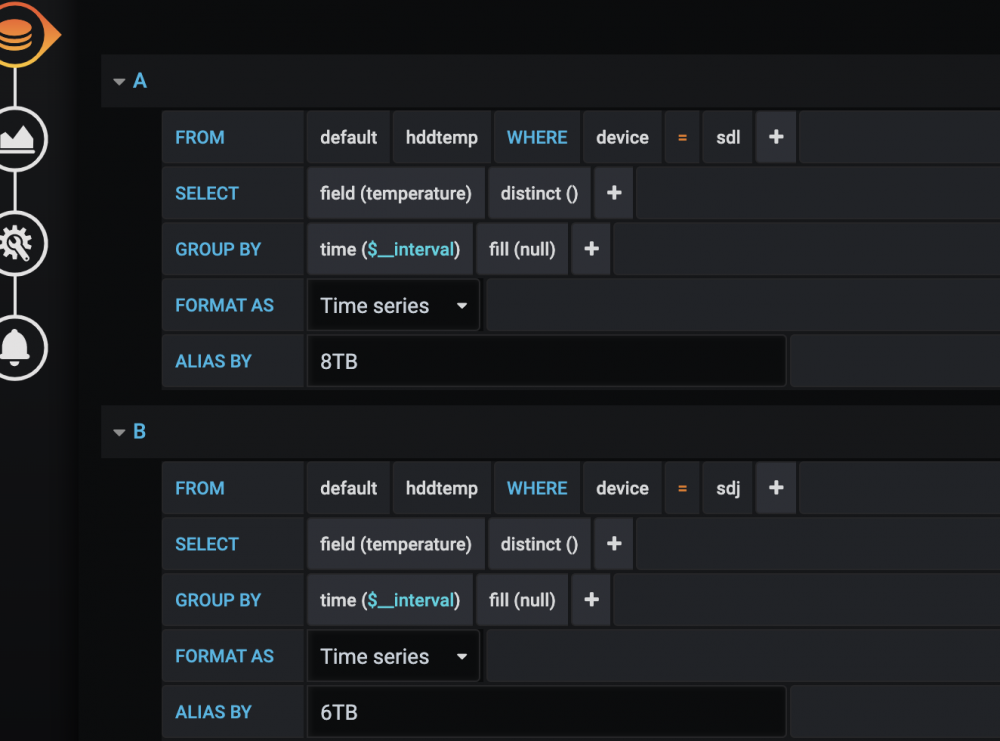Add WHERE condition plus in query B
This screenshot has height=741, width=1000.
[776, 488]
